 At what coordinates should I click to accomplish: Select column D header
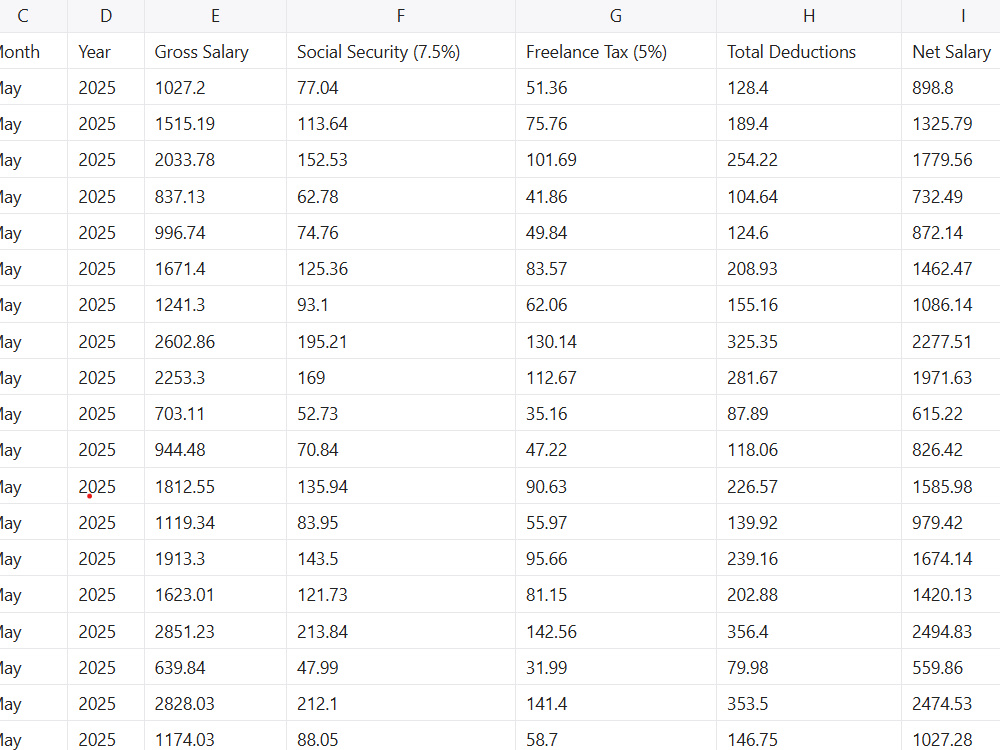pos(106,16)
